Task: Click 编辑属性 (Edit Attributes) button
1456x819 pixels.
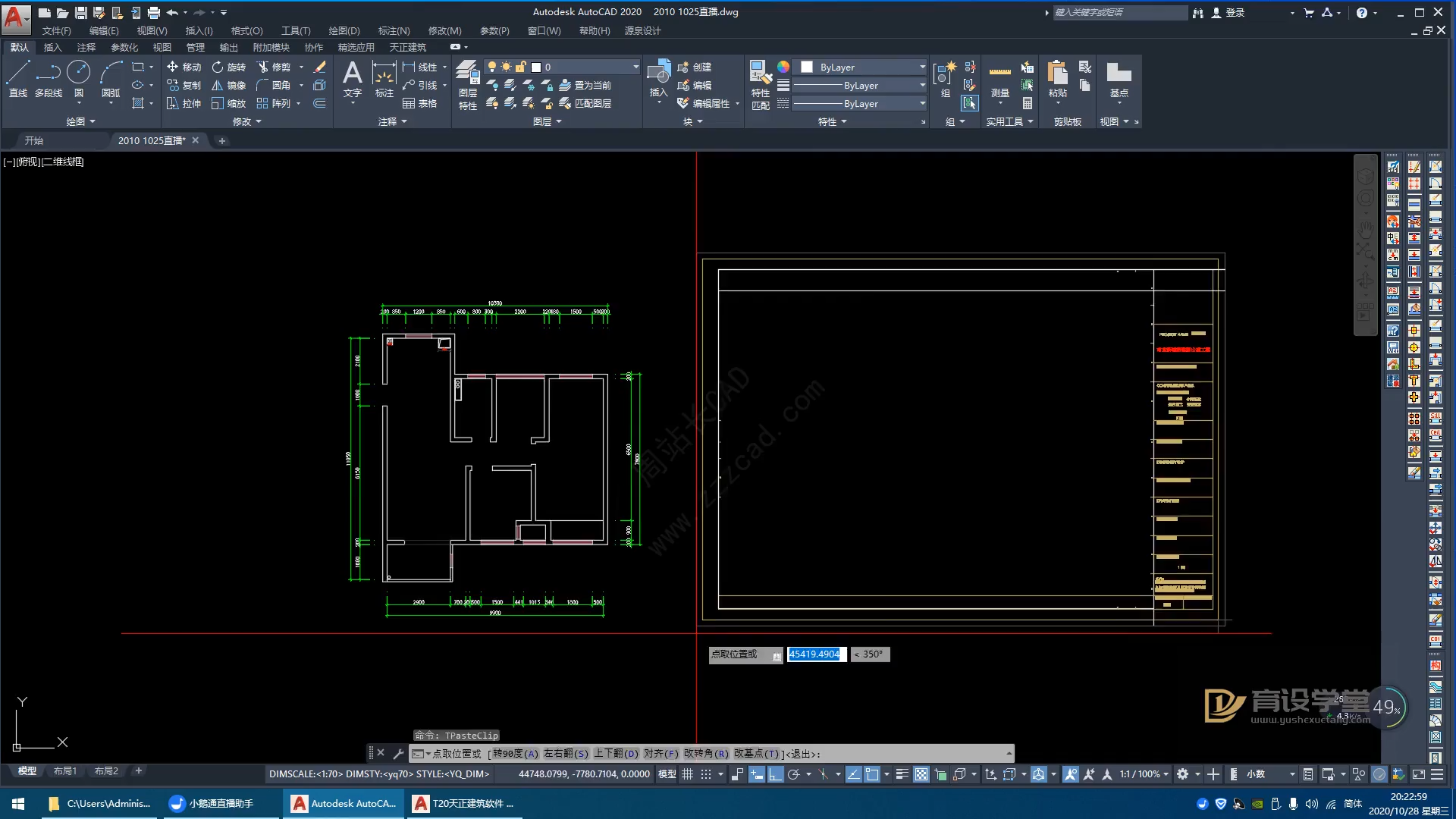Action: coord(704,103)
